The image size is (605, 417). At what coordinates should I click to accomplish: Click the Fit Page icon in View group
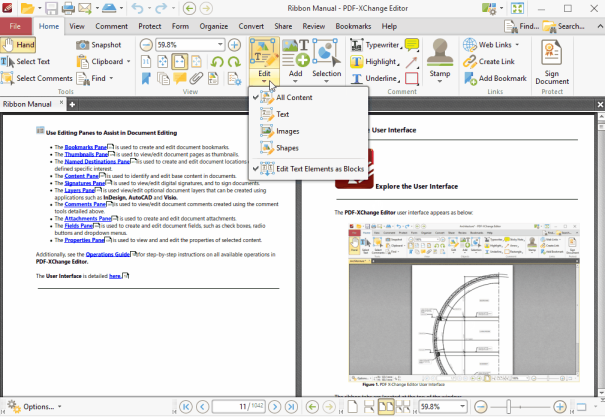(162, 61)
